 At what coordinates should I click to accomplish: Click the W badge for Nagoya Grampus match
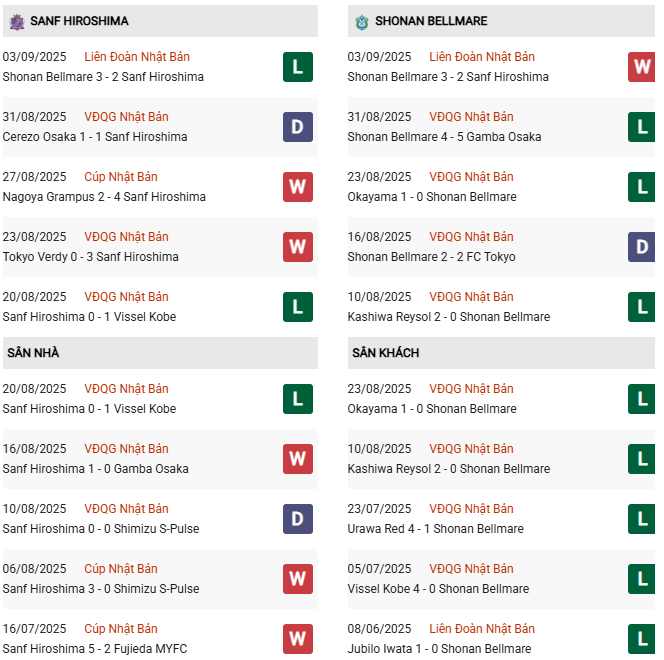coord(298,187)
